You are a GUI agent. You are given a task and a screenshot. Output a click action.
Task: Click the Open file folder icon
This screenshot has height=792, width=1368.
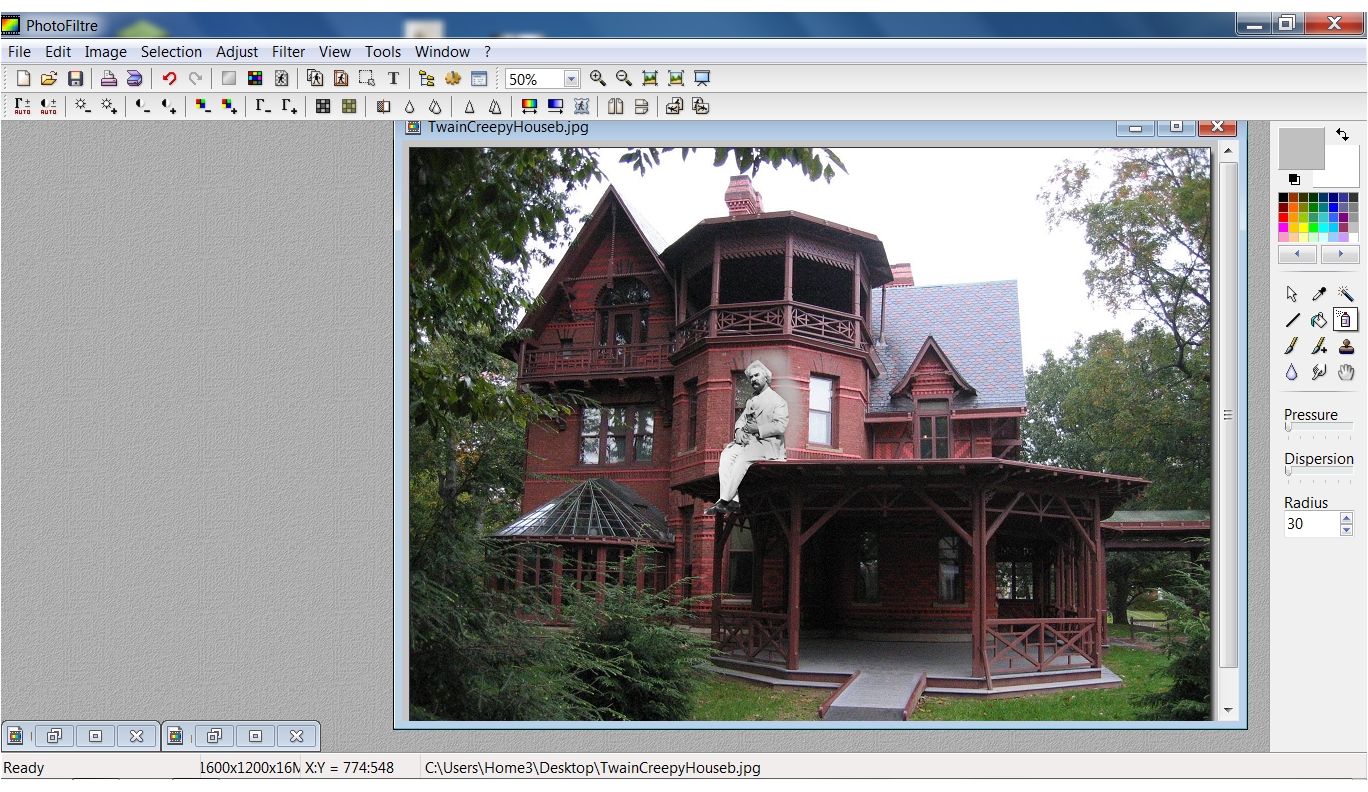point(49,79)
